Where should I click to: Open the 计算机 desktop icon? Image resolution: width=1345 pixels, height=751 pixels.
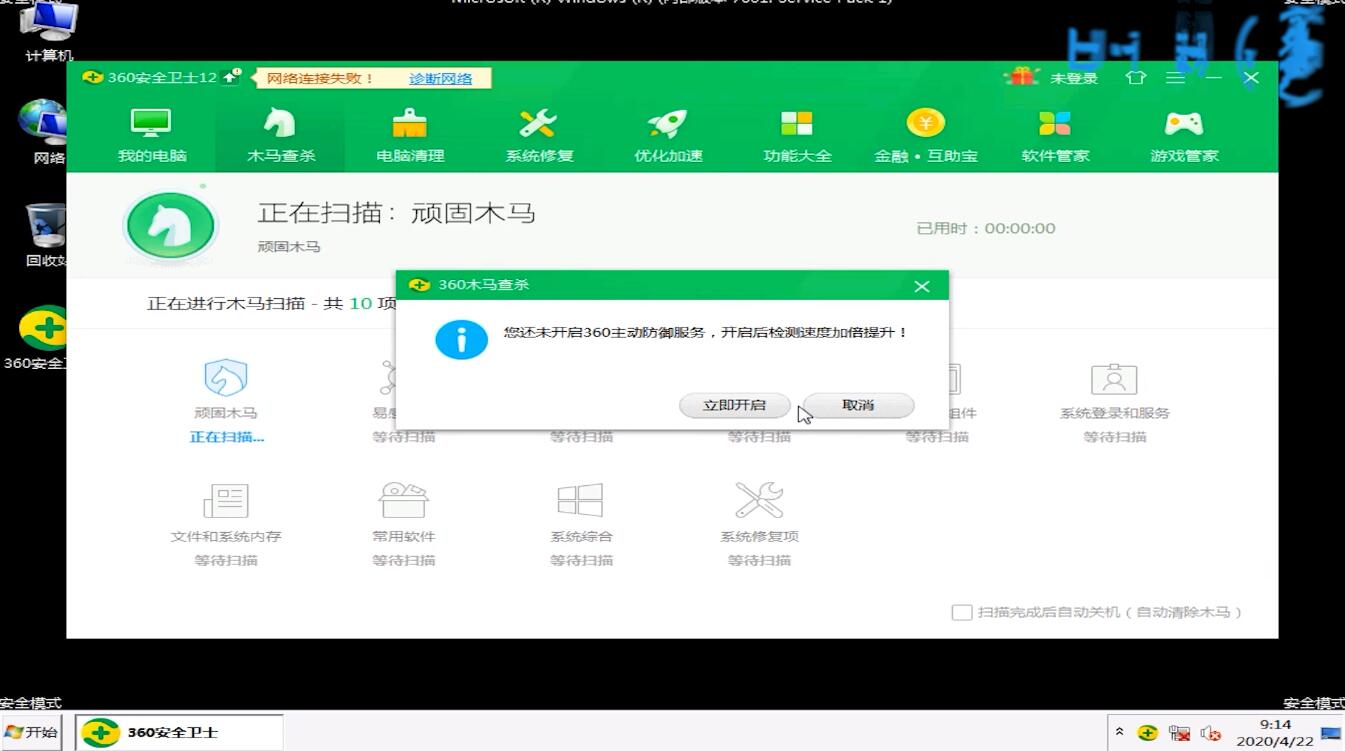point(49,31)
